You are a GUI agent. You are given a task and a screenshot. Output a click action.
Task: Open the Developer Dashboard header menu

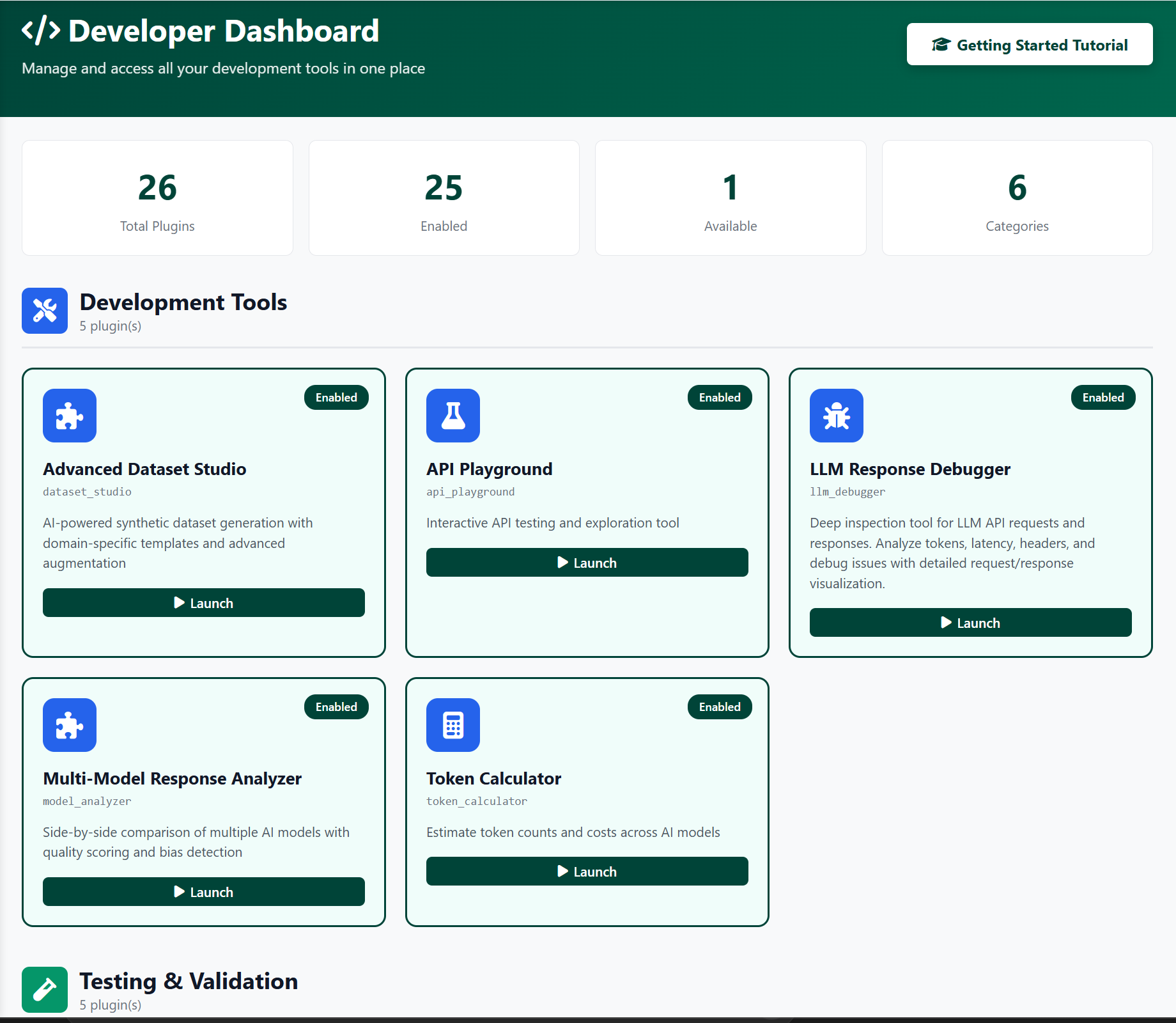[223, 30]
